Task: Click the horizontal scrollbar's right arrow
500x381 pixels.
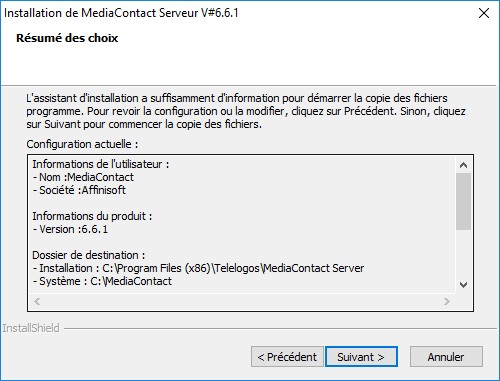Action: 447,301
